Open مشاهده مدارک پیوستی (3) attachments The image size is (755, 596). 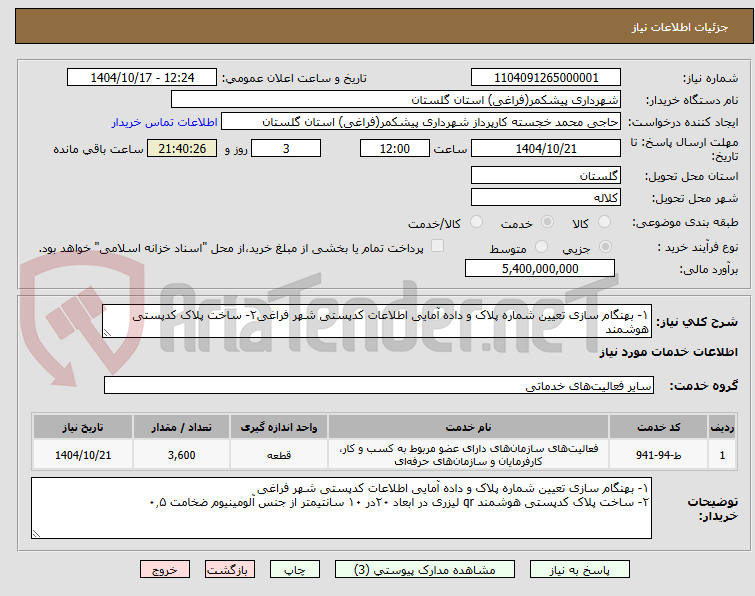[425, 570]
